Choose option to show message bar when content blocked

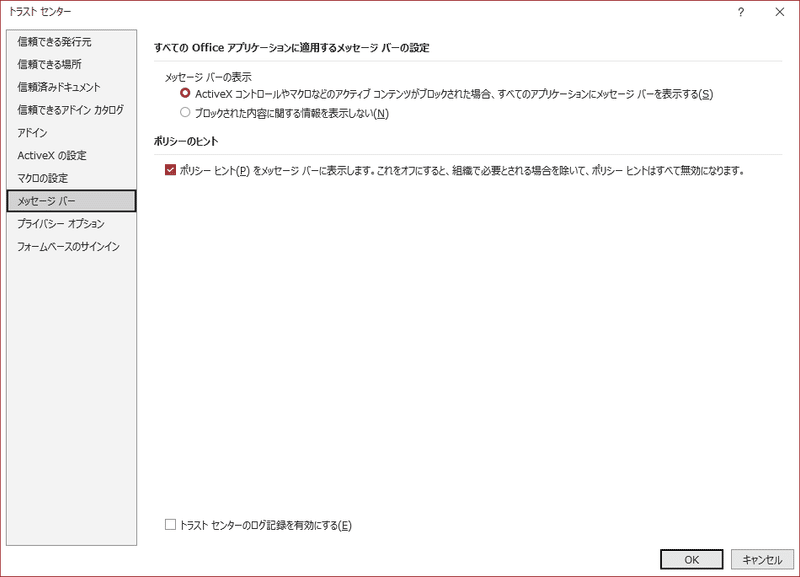pos(185,93)
